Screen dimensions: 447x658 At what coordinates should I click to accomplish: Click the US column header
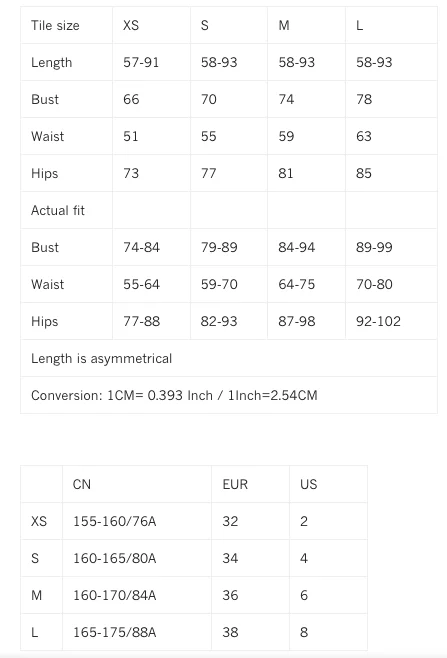308,484
